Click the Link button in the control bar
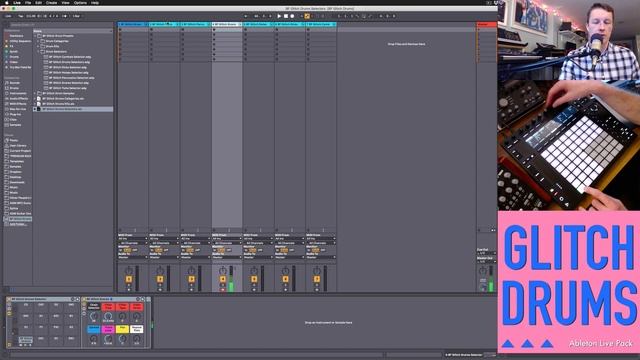 coord(8,16)
